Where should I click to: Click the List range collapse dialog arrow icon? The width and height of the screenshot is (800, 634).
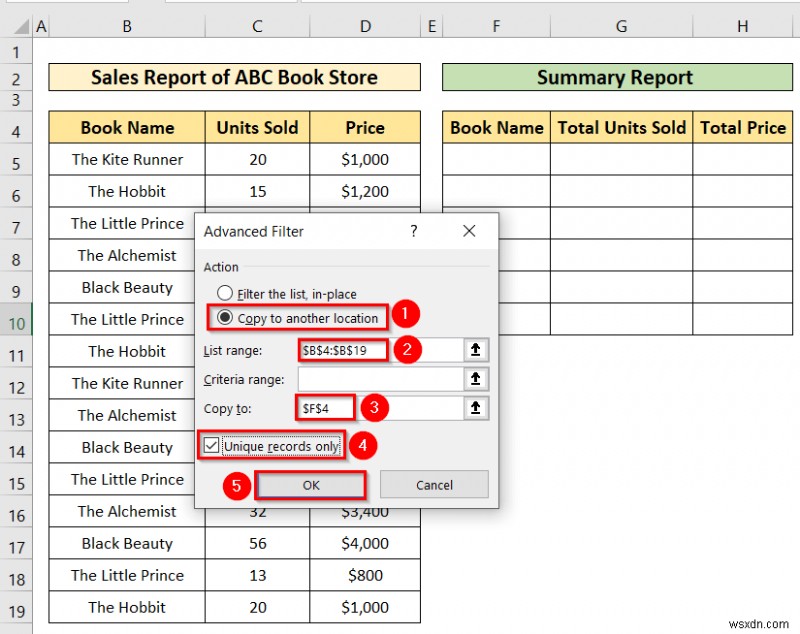(x=477, y=350)
